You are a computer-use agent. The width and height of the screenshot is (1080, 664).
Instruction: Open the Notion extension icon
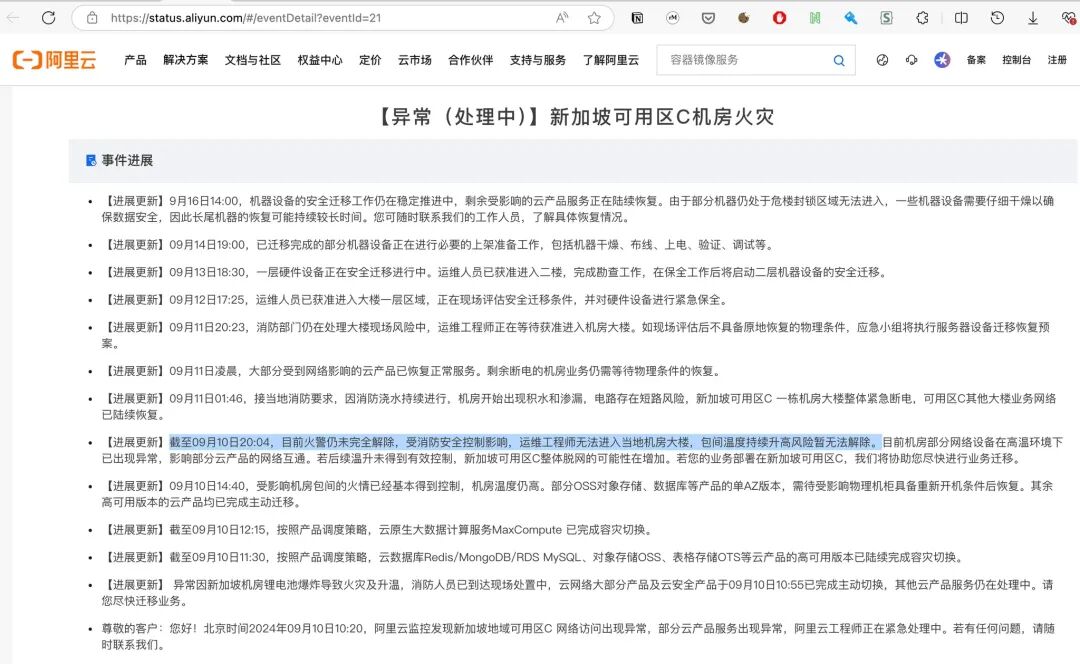pyautogui.click(x=637, y=18)
